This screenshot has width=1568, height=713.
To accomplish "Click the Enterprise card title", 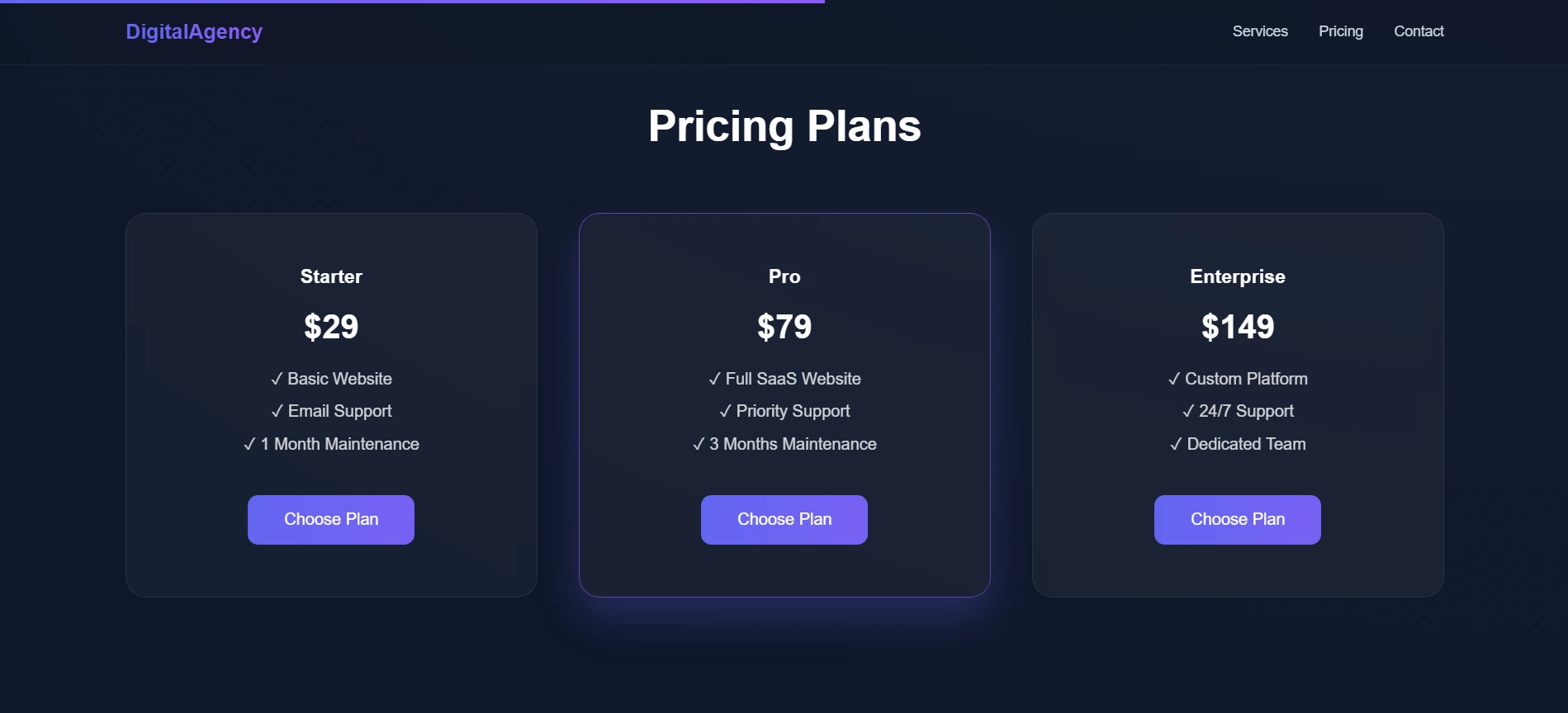I will coord(1237,276).
